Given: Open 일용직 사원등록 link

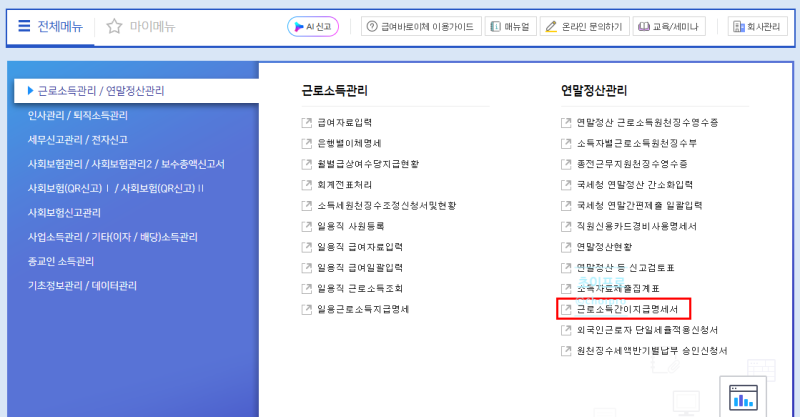Looking at the screenshot, I should [351, 226].
